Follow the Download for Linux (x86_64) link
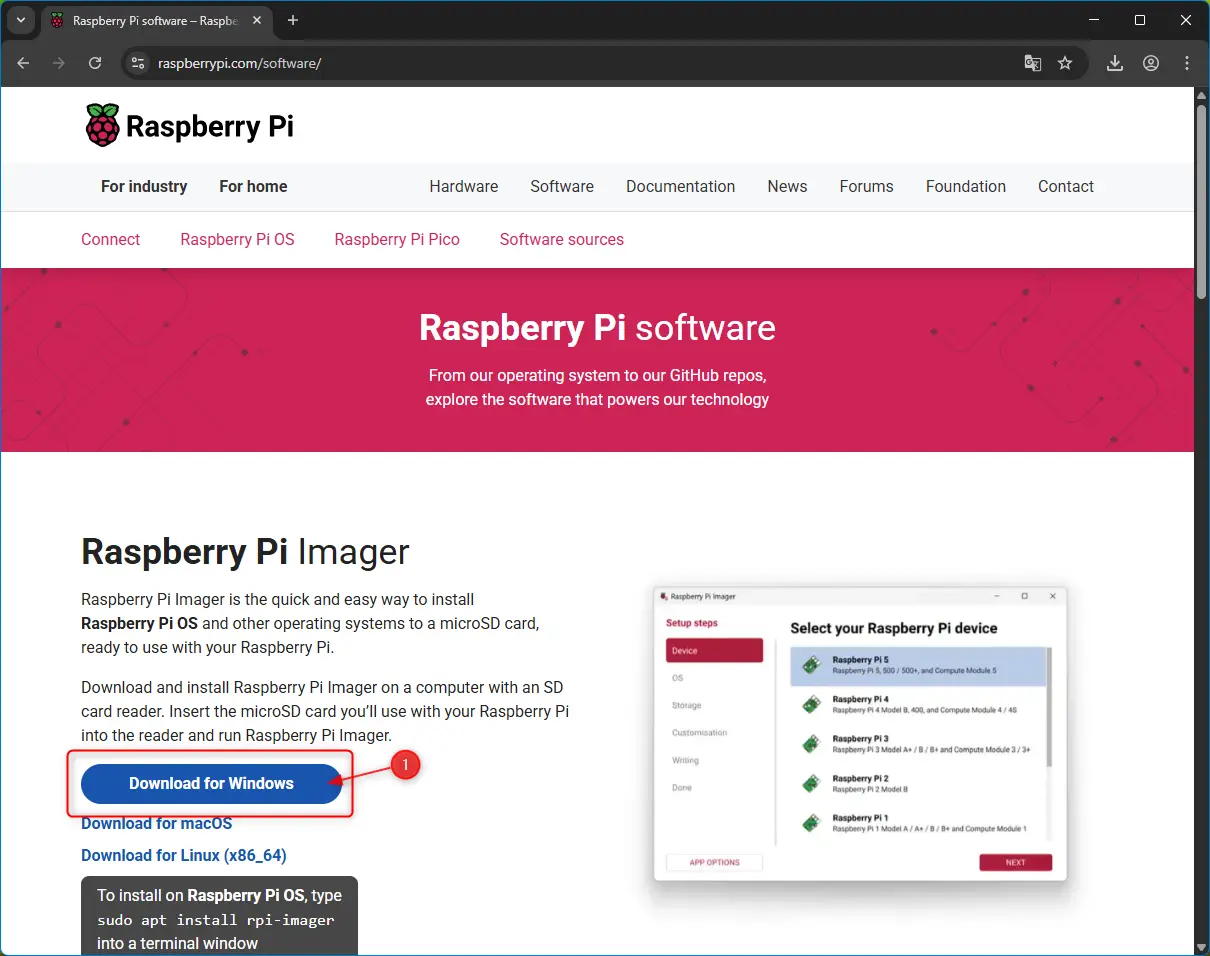 tap(184, 855)
